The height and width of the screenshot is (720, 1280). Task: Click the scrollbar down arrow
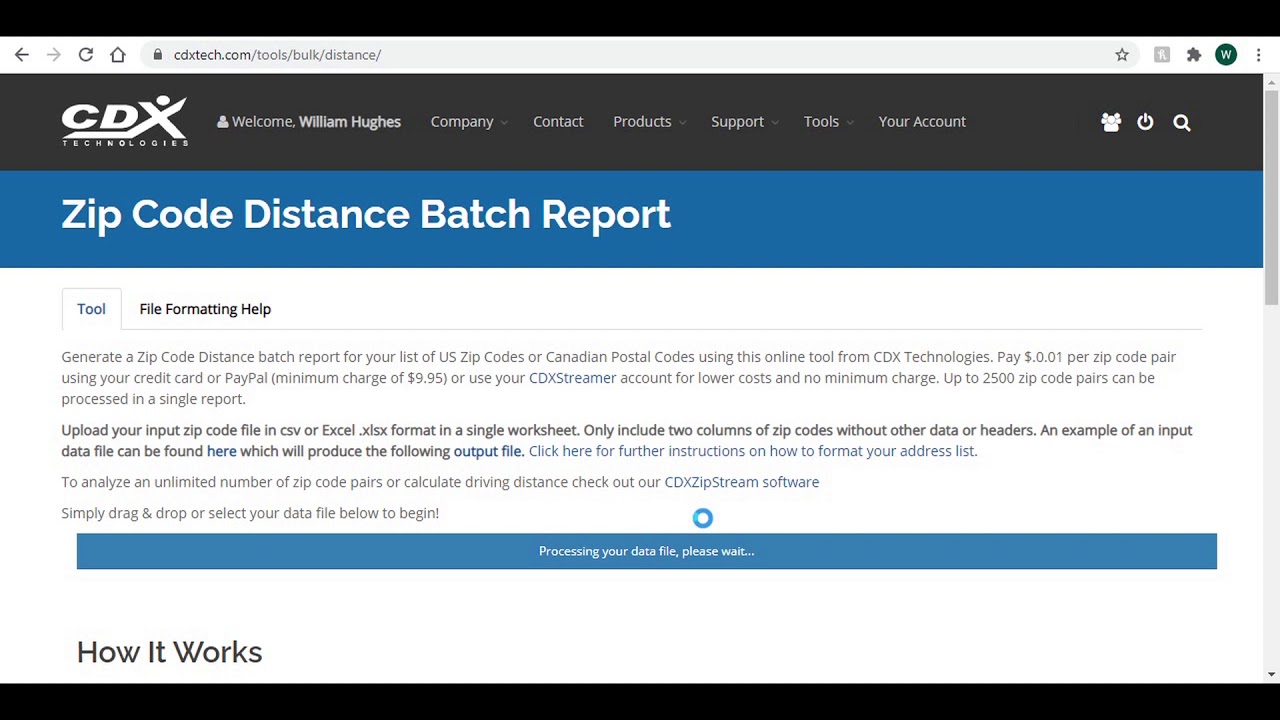coord(1272,675)
